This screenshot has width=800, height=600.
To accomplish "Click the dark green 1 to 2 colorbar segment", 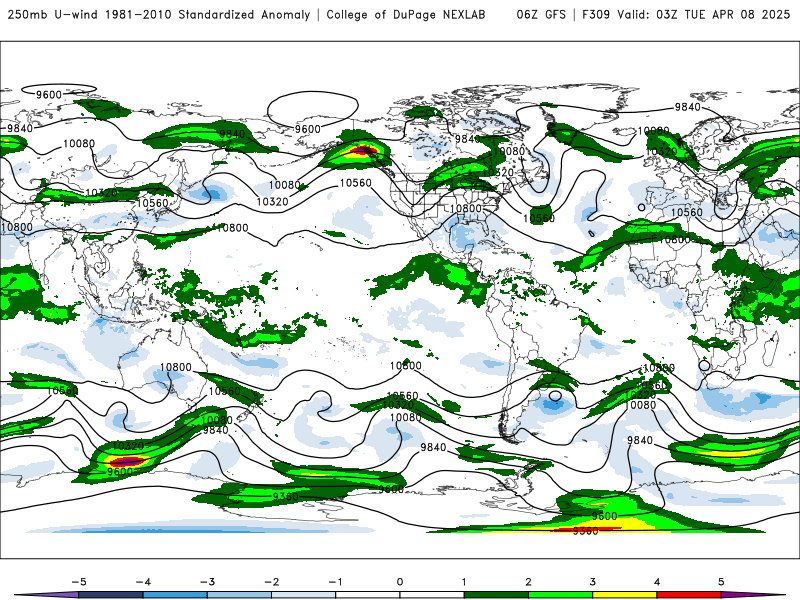I will click(x=496, y=595).
